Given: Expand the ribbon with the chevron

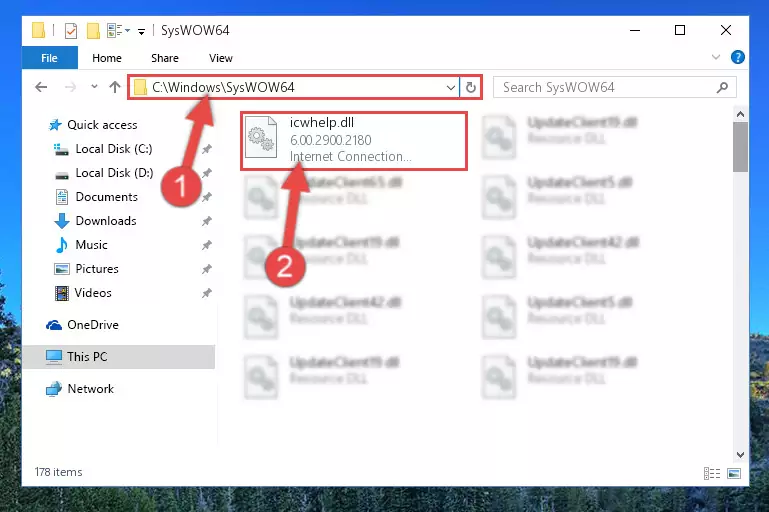Looking at the screenshot, I should (716, 57).
